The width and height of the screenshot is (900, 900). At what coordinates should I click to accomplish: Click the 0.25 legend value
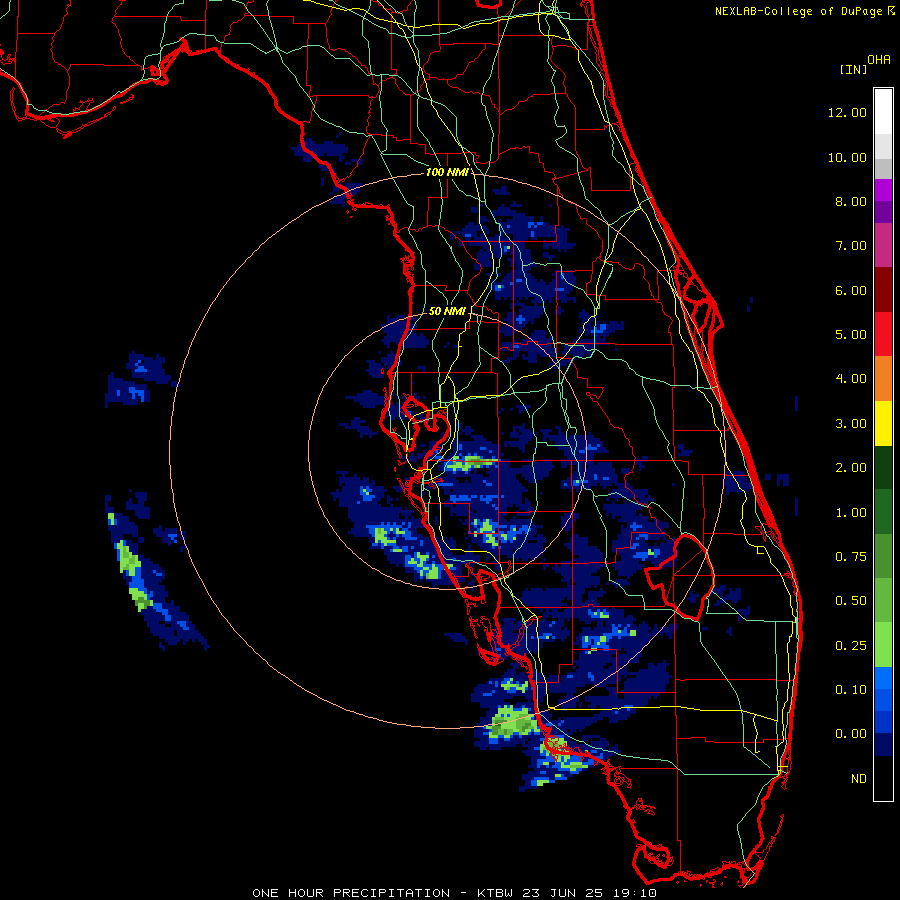851,646
